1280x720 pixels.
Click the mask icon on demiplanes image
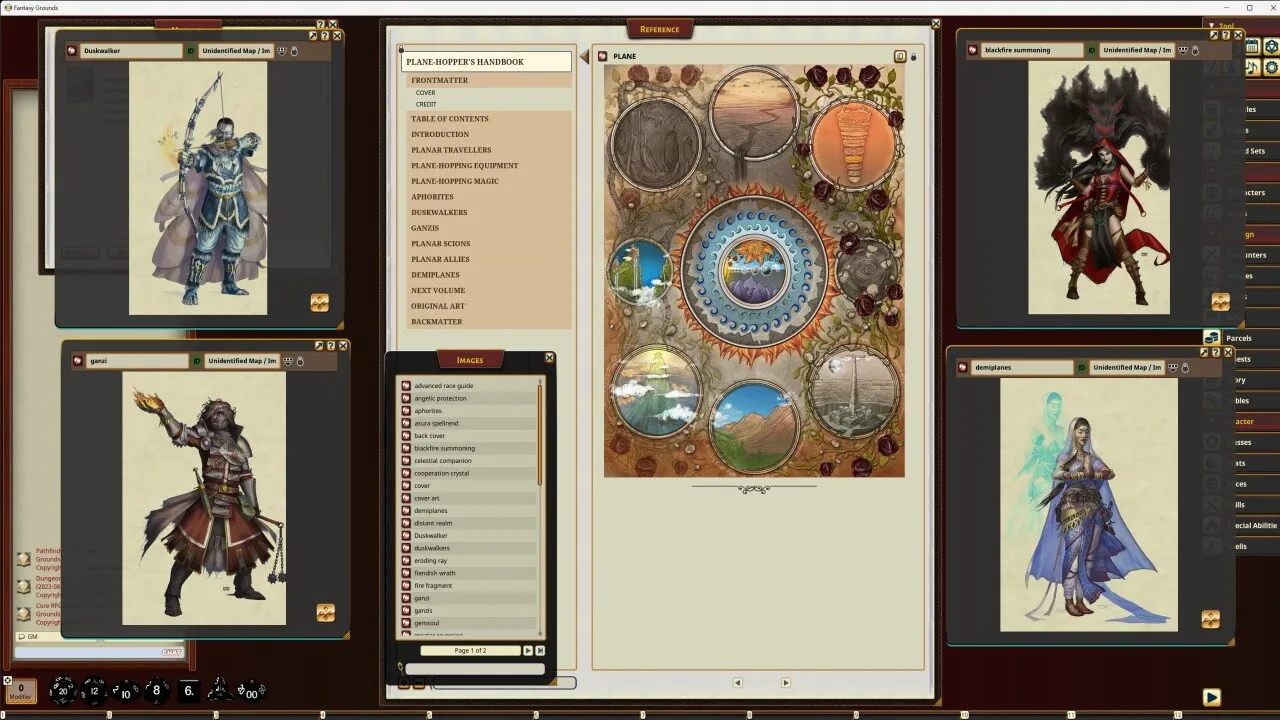1173,367
